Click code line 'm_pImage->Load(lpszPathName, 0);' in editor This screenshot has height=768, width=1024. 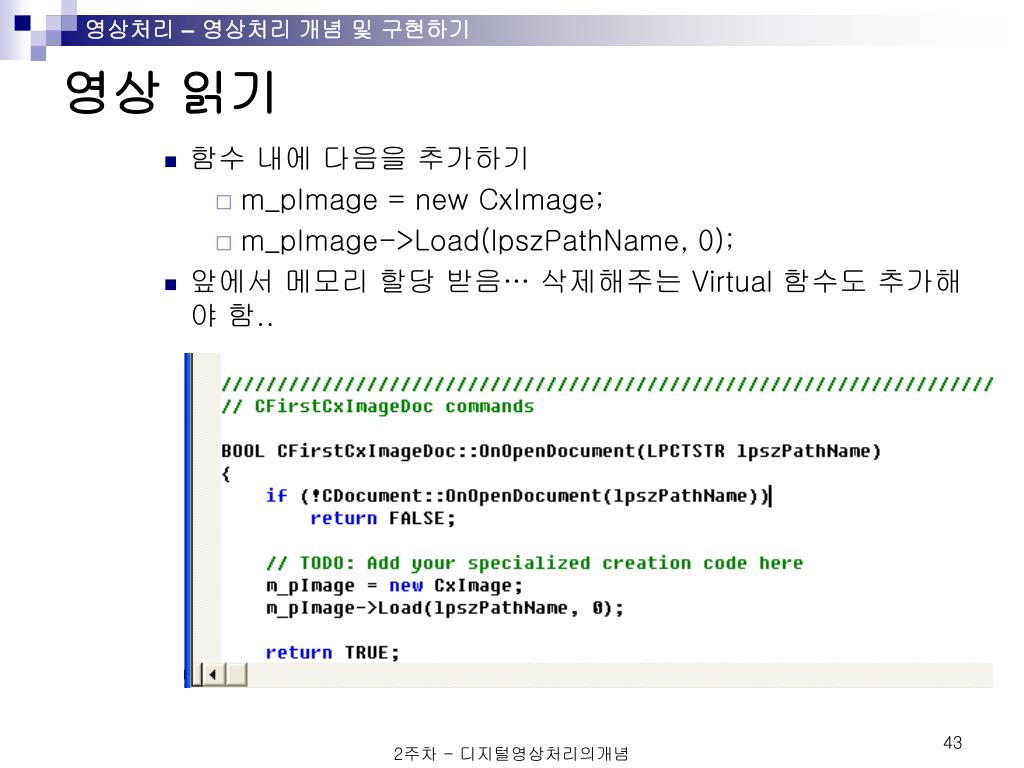point(445,608)
